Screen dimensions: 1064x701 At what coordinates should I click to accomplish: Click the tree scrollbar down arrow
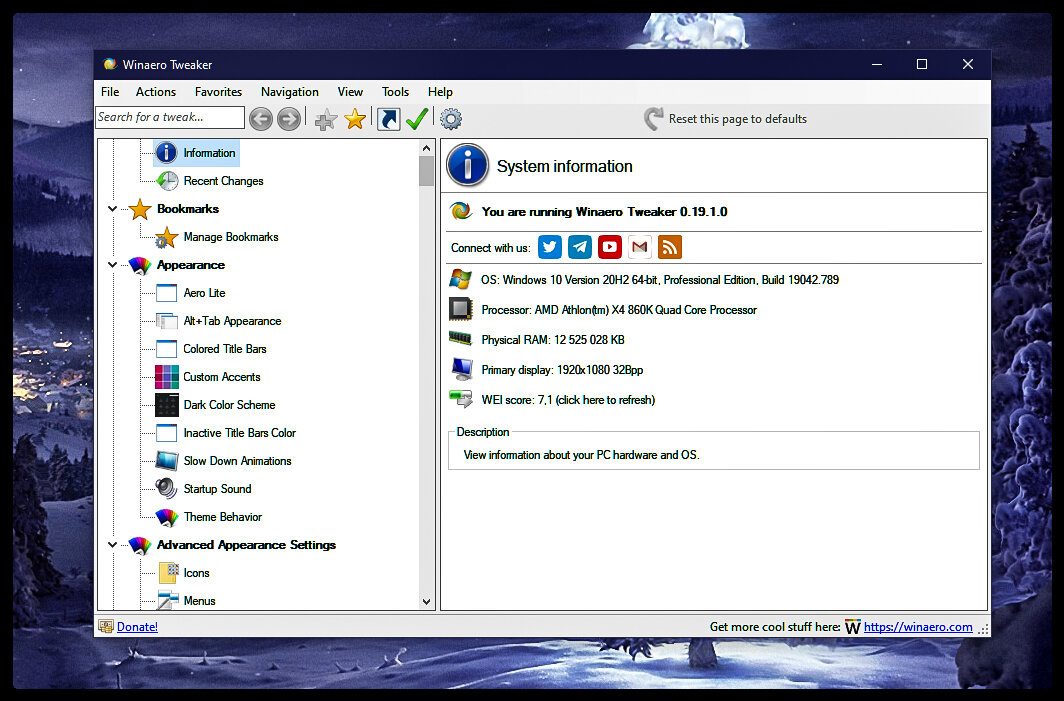426,601
